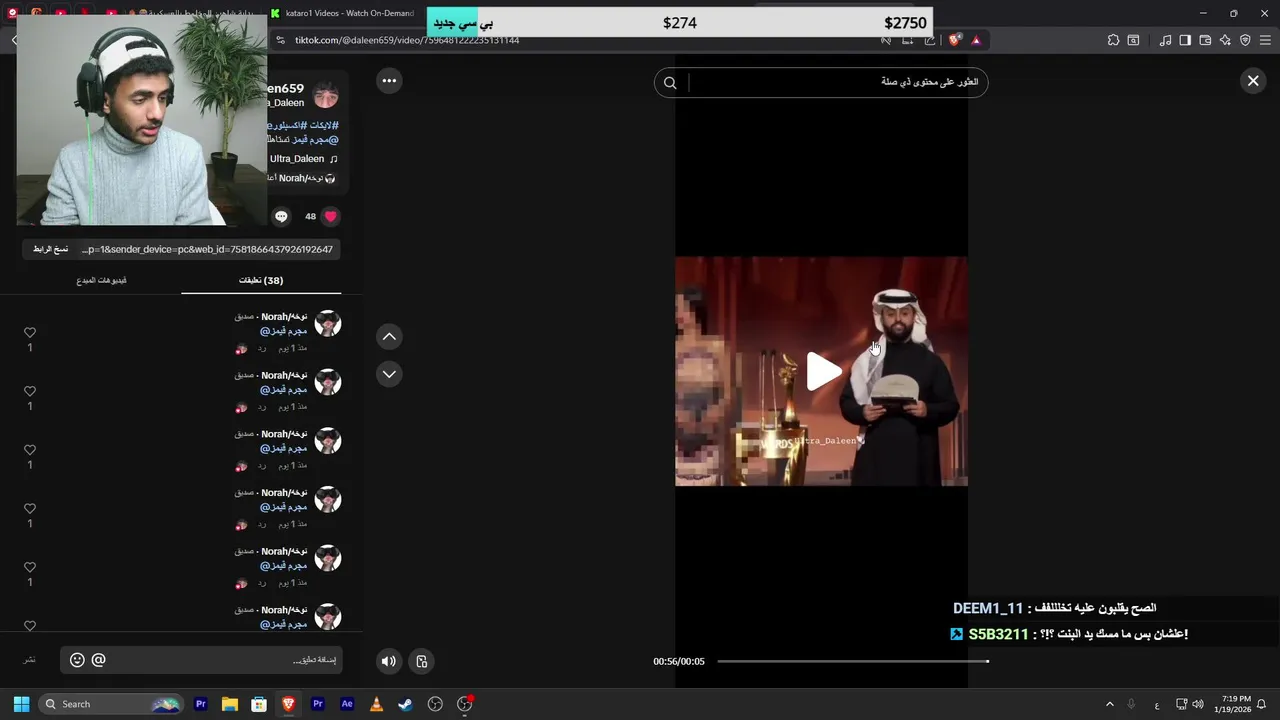Open OBS Studio with red recording badge
The width and height of the screenshot is (1280, 720).
point(464,704)
